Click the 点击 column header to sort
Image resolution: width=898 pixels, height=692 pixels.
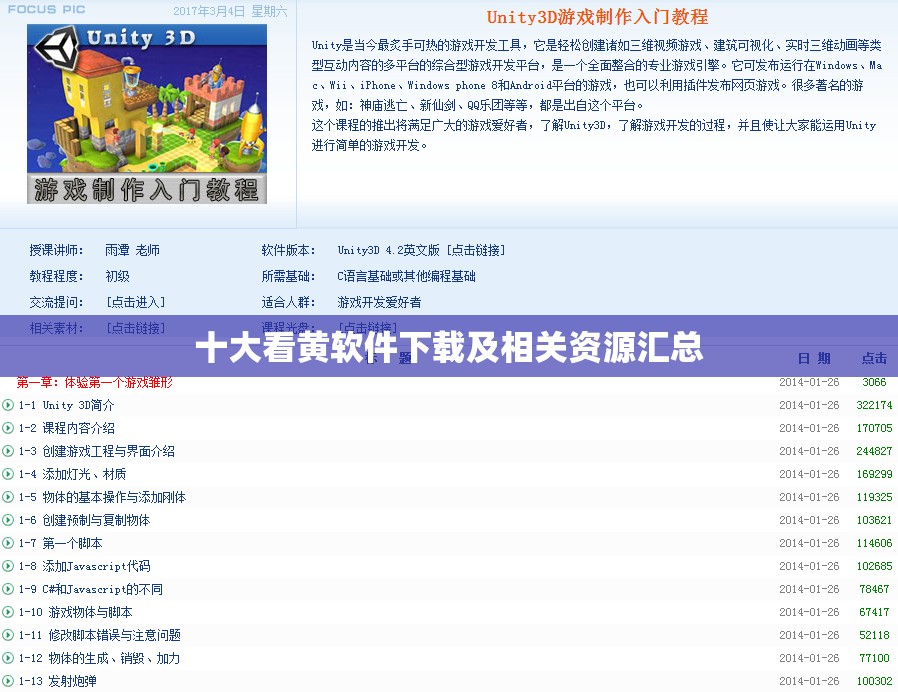coord(873,356)
